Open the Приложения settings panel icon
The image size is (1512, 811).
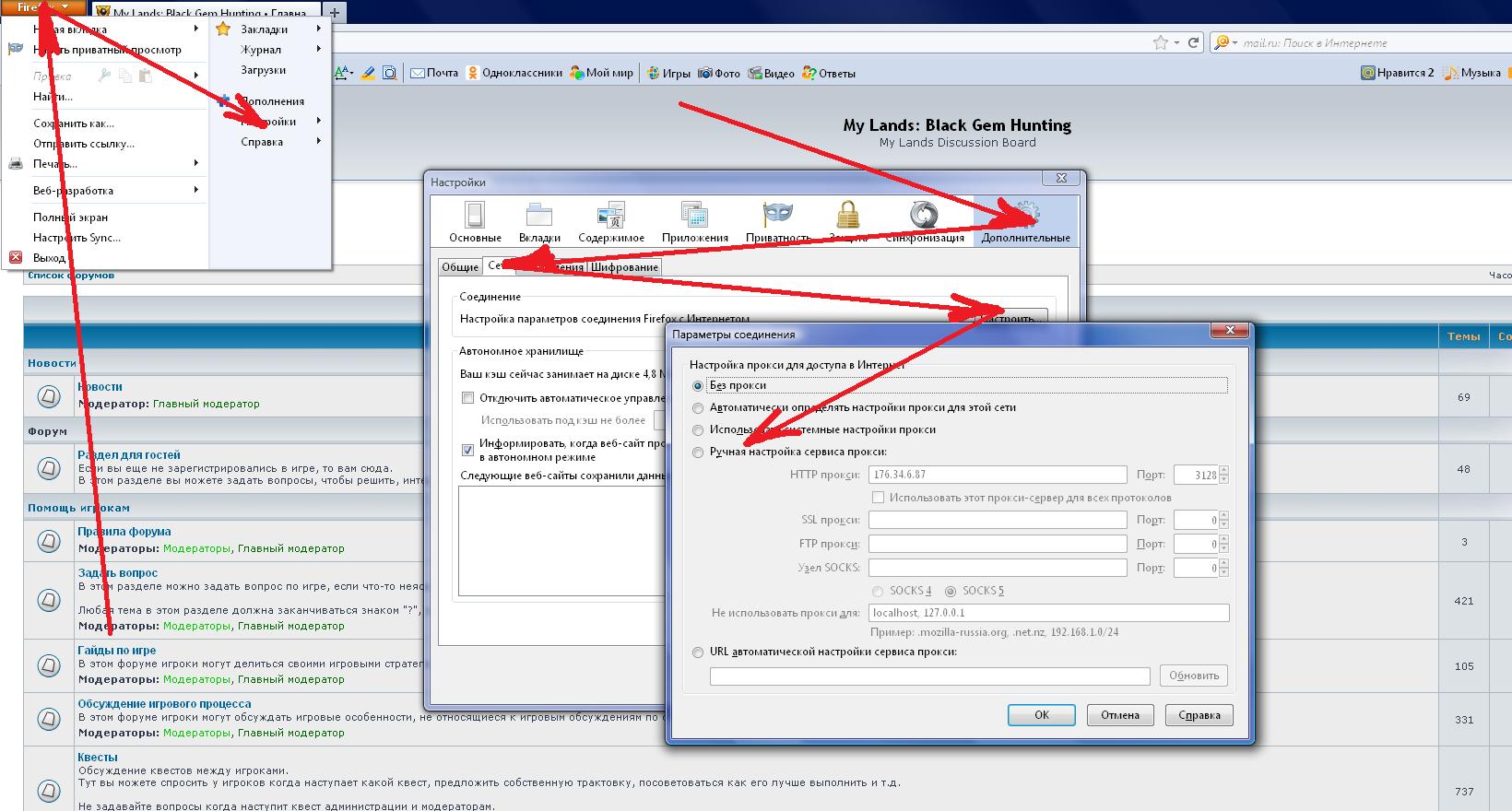tap(694, 216)
